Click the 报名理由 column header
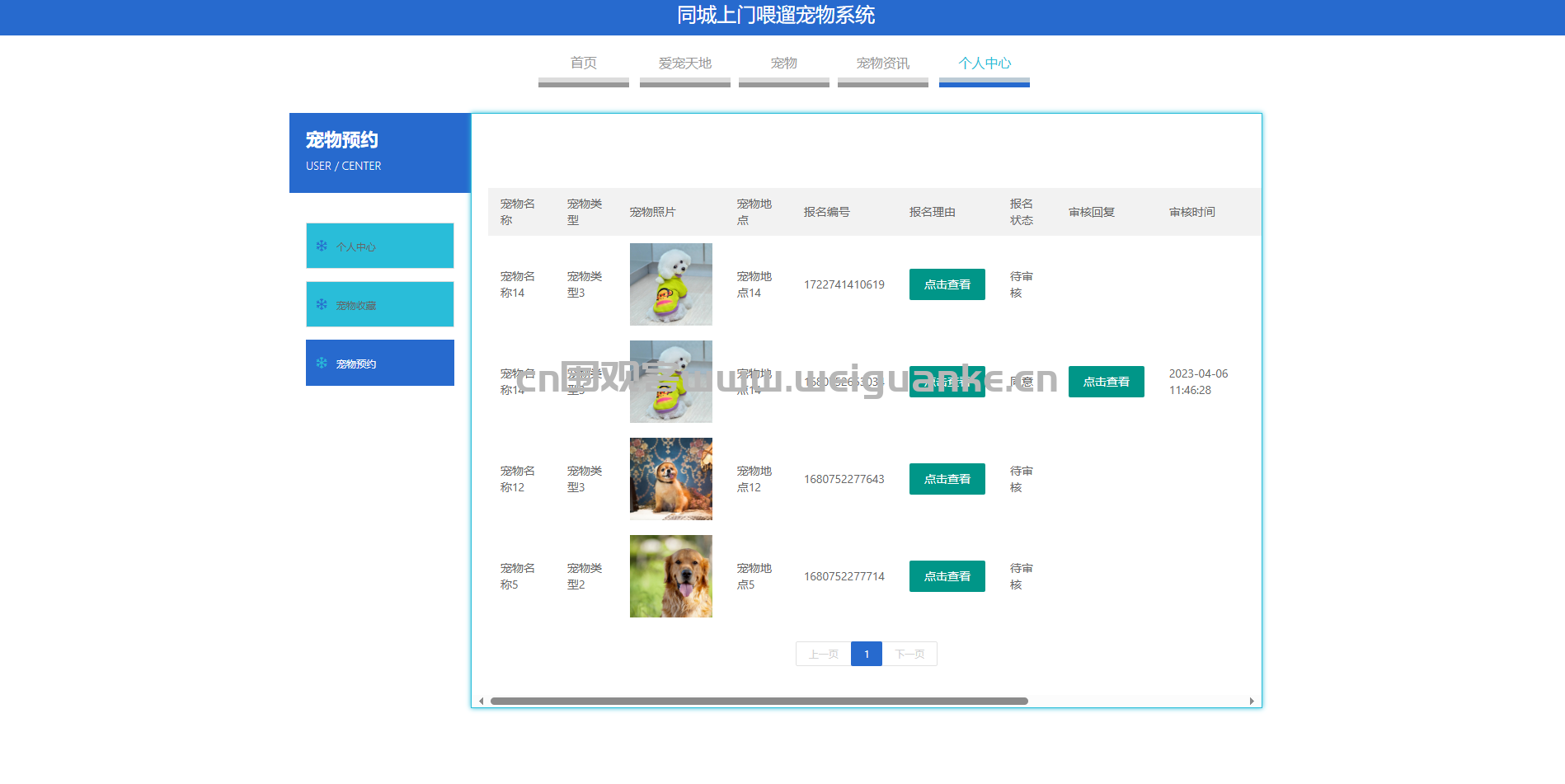Viewport: 1565px width, 784px height. 932,212
